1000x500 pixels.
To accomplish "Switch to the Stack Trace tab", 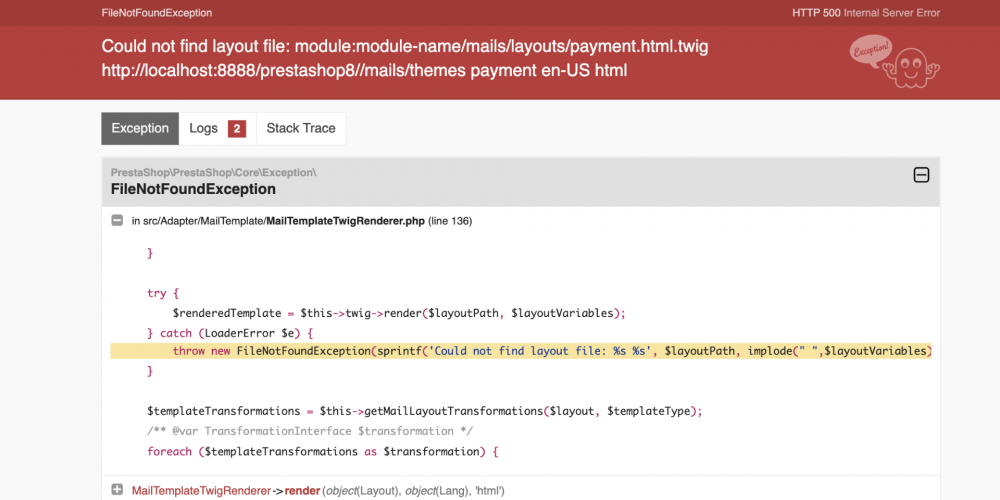I will point(301,128).
